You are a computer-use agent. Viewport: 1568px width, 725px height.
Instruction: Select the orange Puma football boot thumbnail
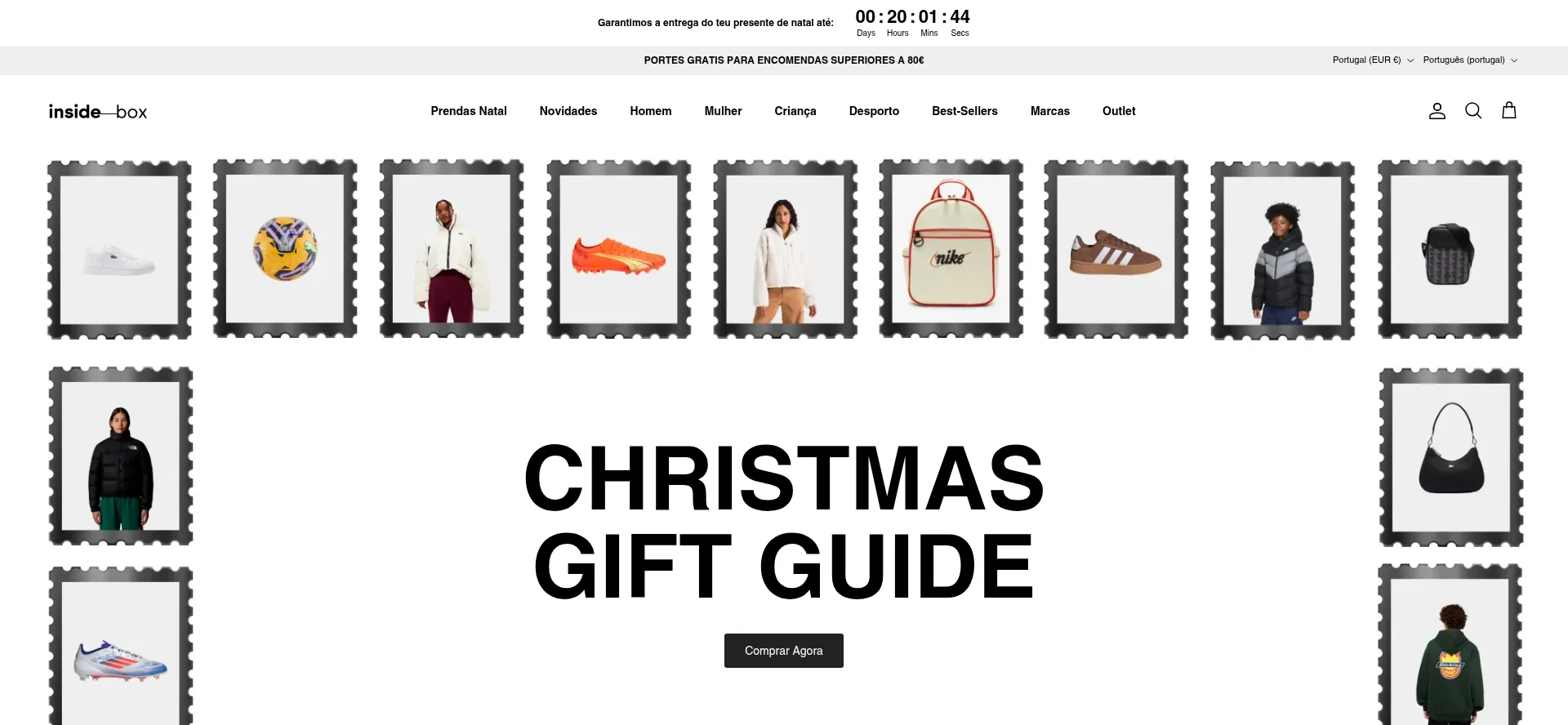point(619,249)
